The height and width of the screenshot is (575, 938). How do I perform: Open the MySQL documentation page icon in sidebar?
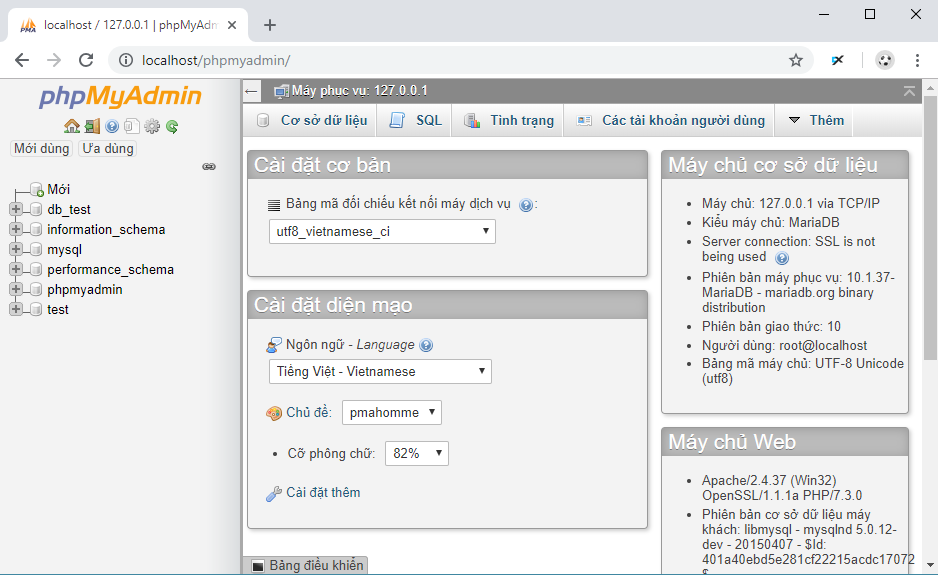pos(132,126)
